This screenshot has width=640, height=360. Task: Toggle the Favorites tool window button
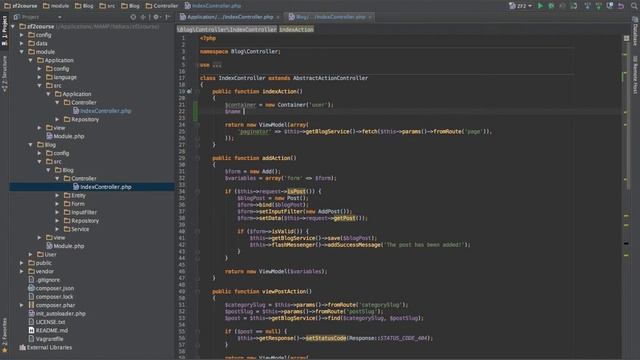point(4,335)
